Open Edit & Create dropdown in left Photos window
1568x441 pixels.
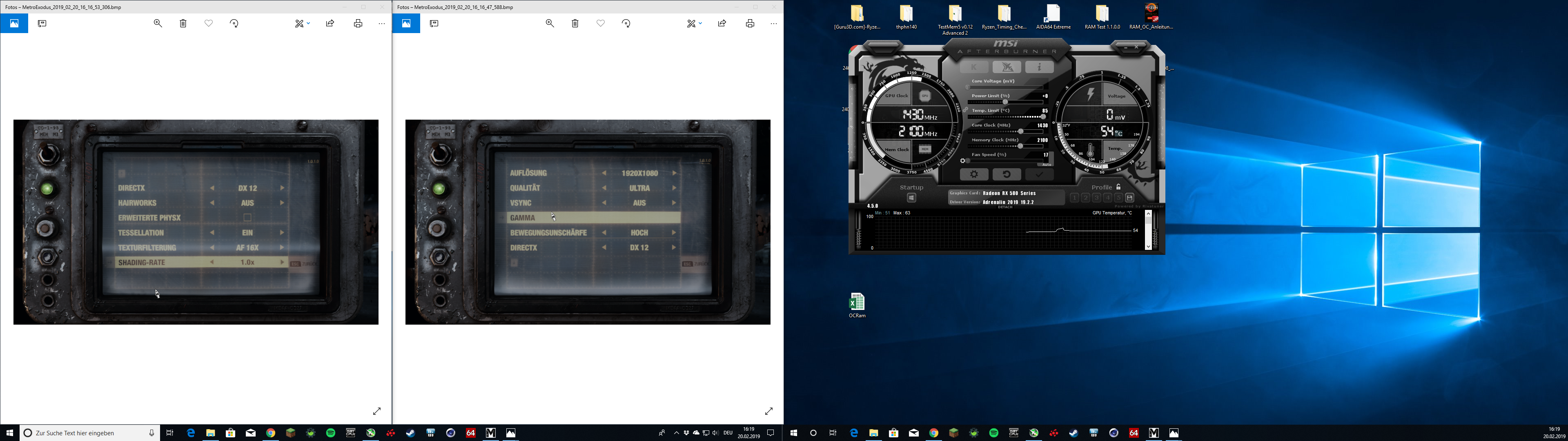click(303, 23)
